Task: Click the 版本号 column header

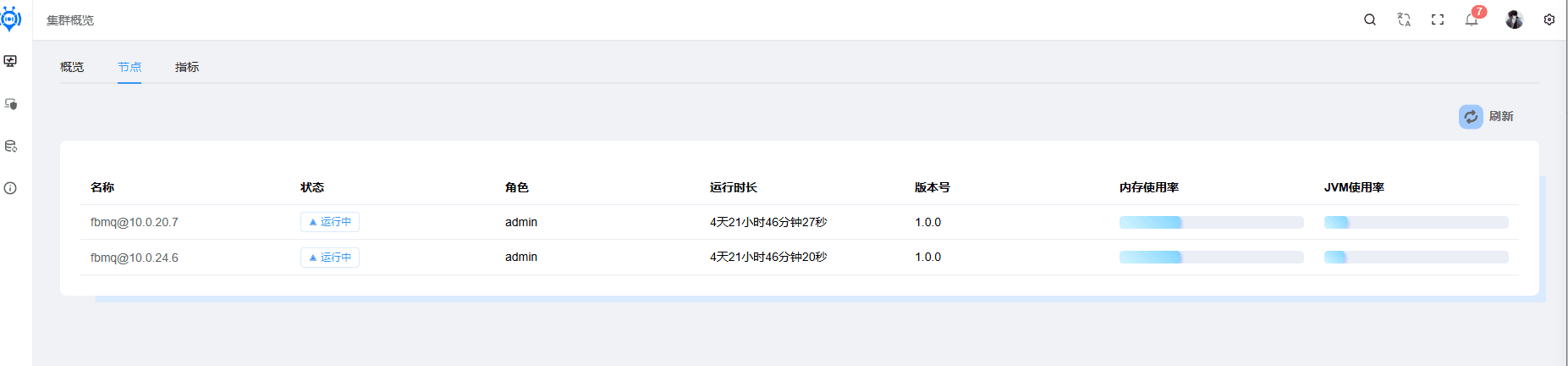Action: 933,187
